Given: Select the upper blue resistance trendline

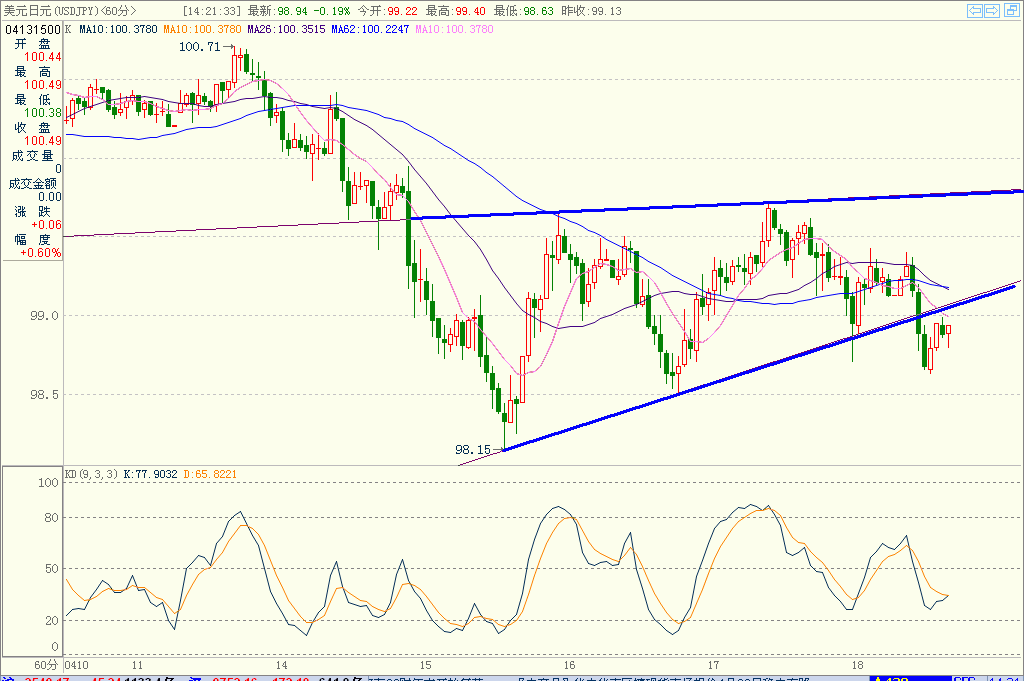Looking at the screenshot, I should 716,204.
